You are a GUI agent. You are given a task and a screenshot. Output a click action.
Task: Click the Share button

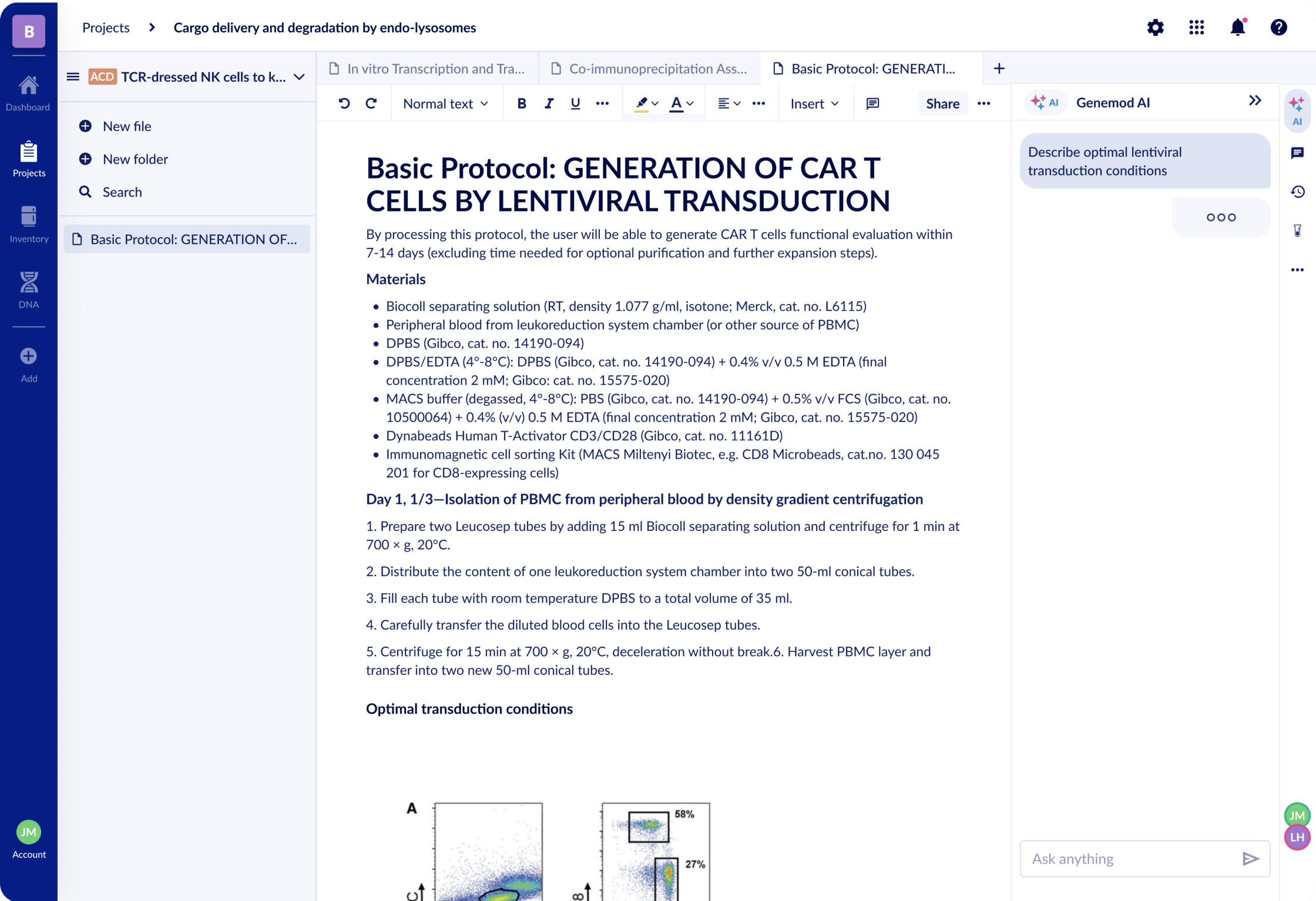(x=941, y=103)
